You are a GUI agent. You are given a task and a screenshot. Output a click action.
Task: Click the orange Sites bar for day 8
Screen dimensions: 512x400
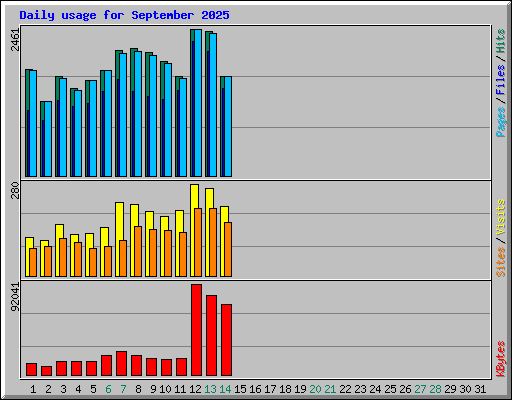[x=138, y=251]
